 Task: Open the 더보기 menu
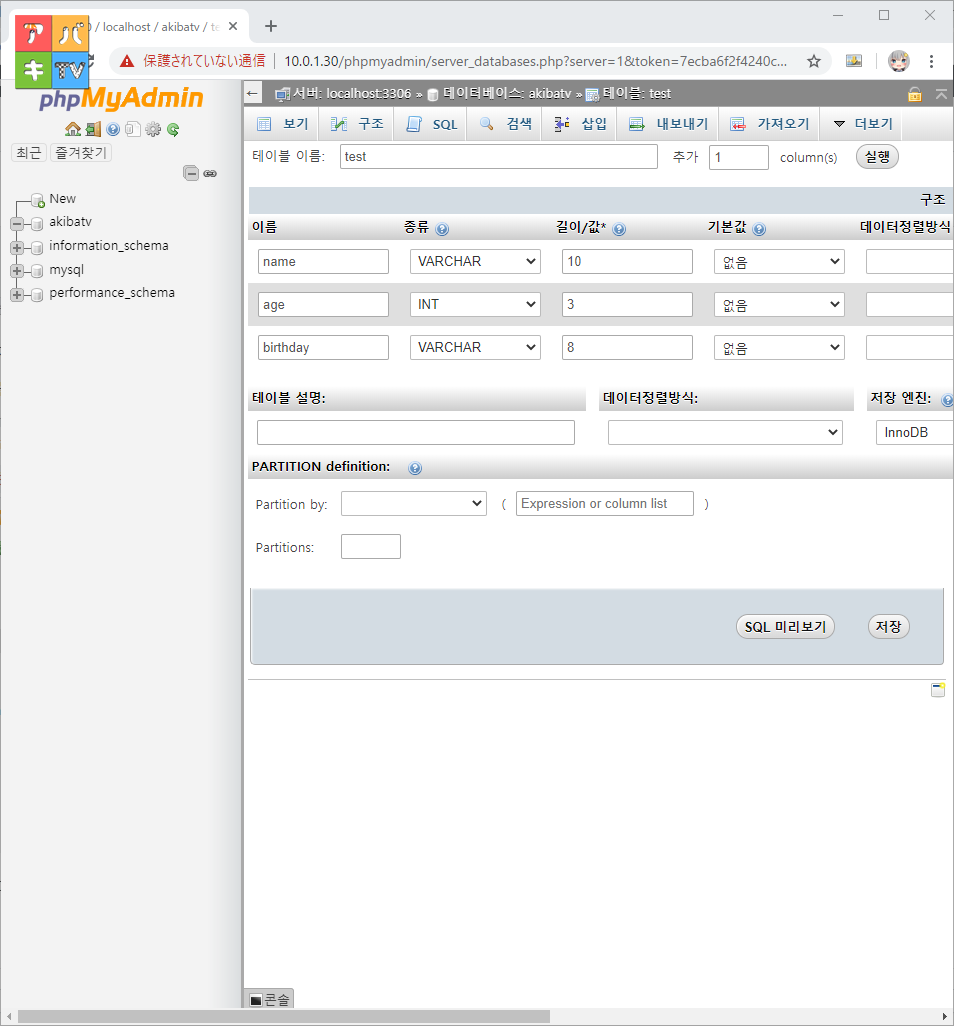coord(872,123)
